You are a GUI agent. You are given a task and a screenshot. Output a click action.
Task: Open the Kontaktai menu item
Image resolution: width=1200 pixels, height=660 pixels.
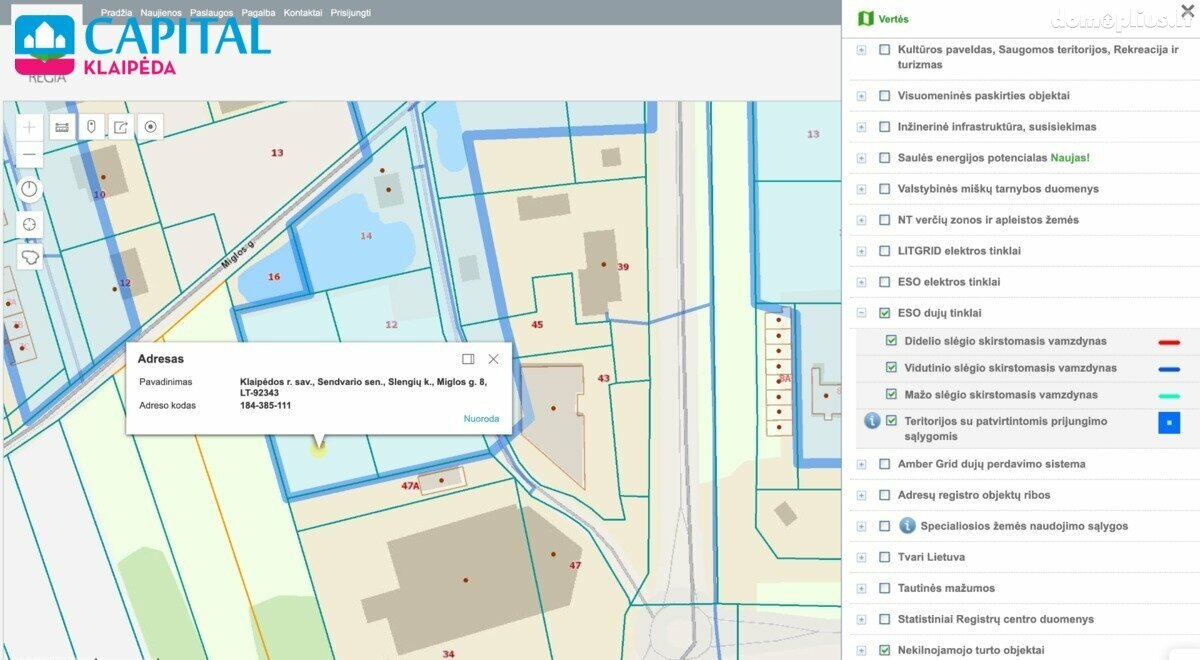coord(303,13)
